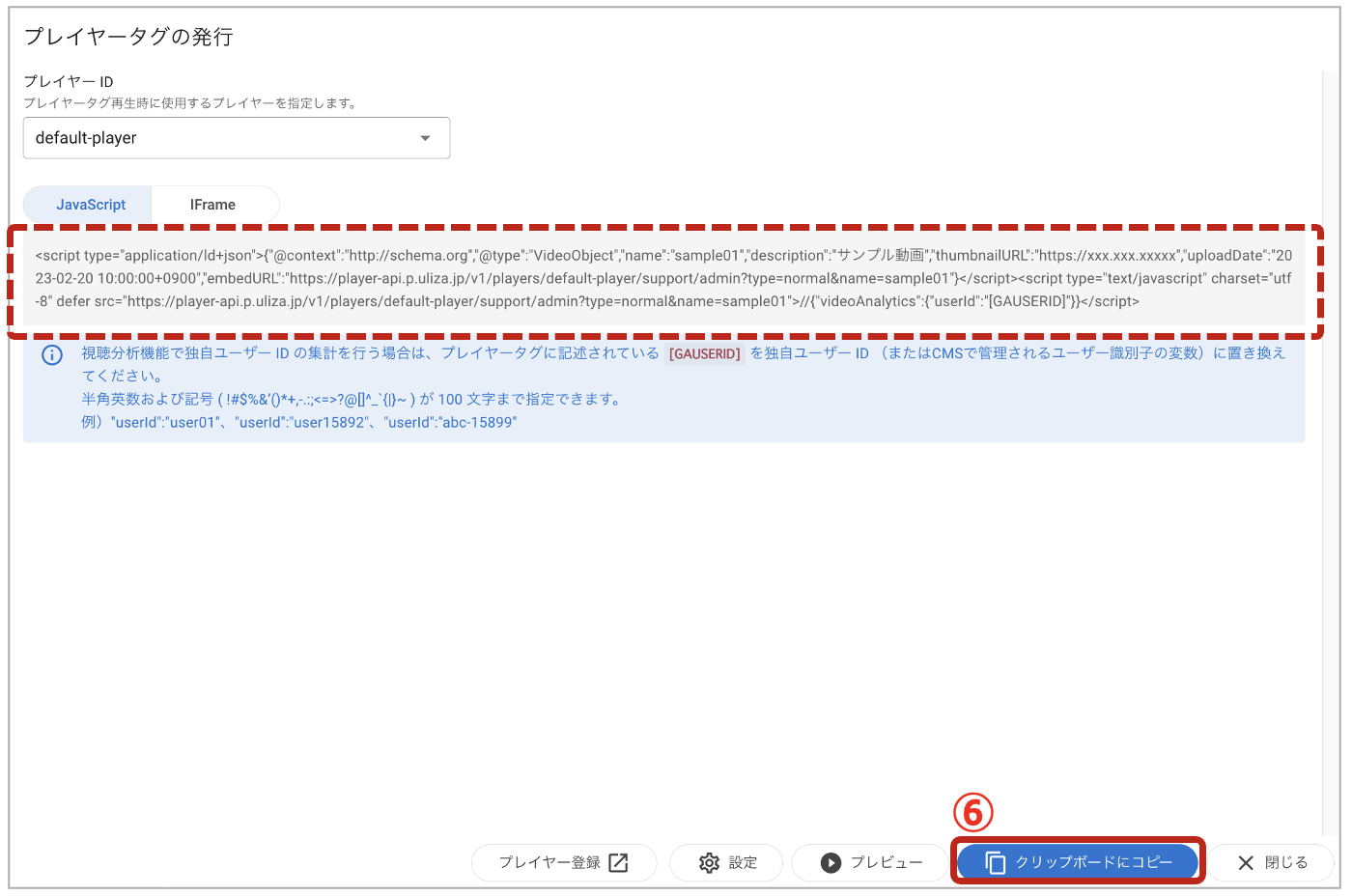Viewport: 1352px width, 896px height.
Task: Click the X icon beside 閉じる
Action: coord(1246,862)
